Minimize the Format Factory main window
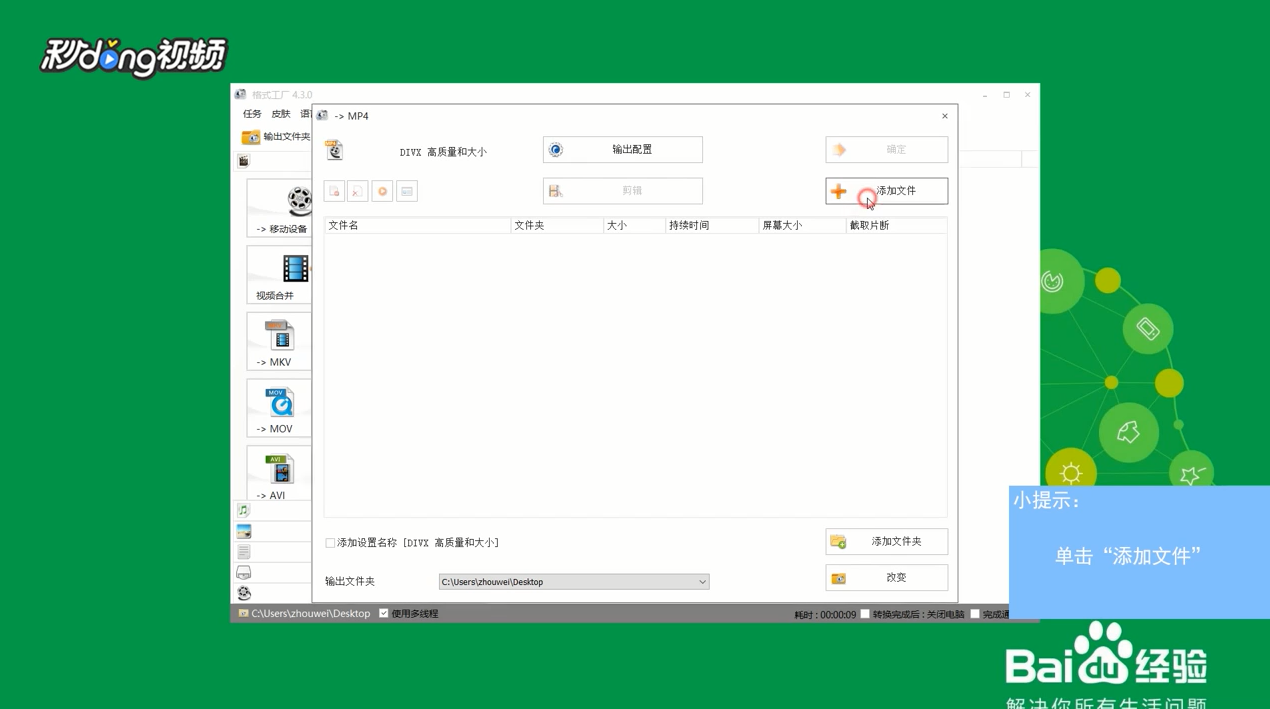The width and height of the screenshot is (1270, 709). (985, 95)
